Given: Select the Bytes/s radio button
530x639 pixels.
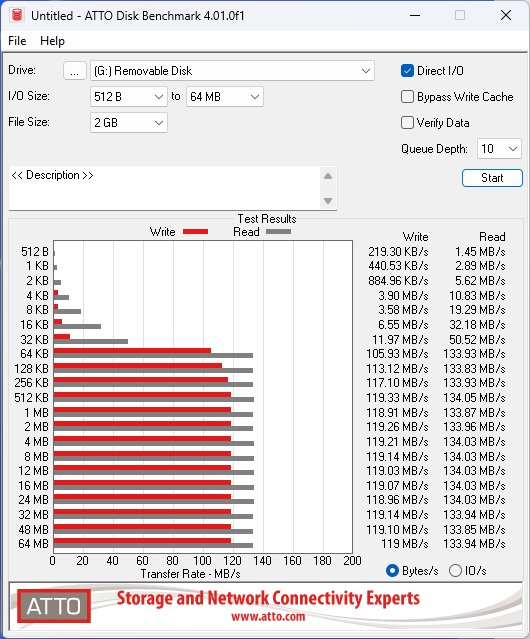Looking at the screenshot, I should pyautogui.click(x=392, y=571).
